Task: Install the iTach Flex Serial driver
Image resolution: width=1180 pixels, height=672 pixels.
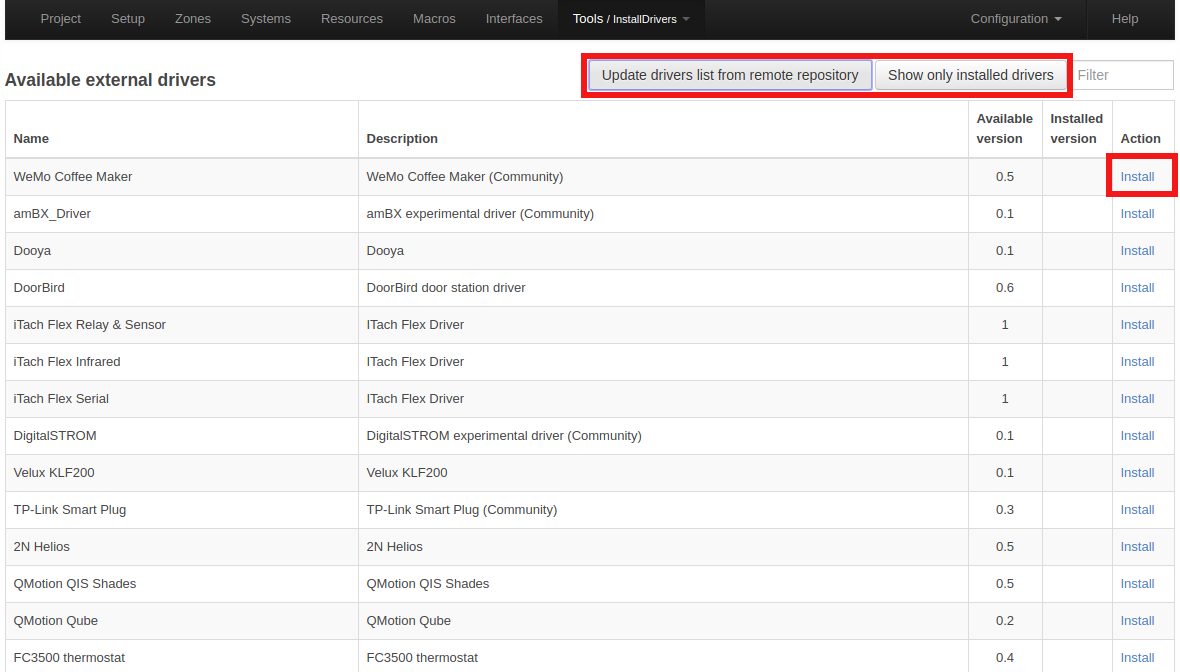Action: point(1137,399)
